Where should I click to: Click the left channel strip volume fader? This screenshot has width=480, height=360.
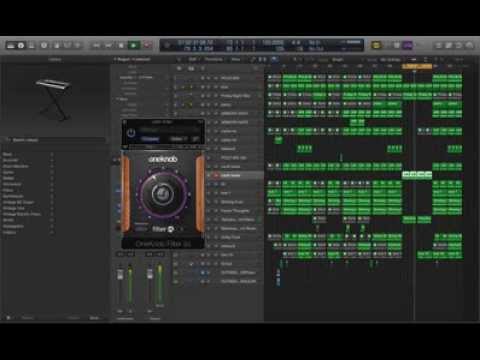tap(120, 274)
